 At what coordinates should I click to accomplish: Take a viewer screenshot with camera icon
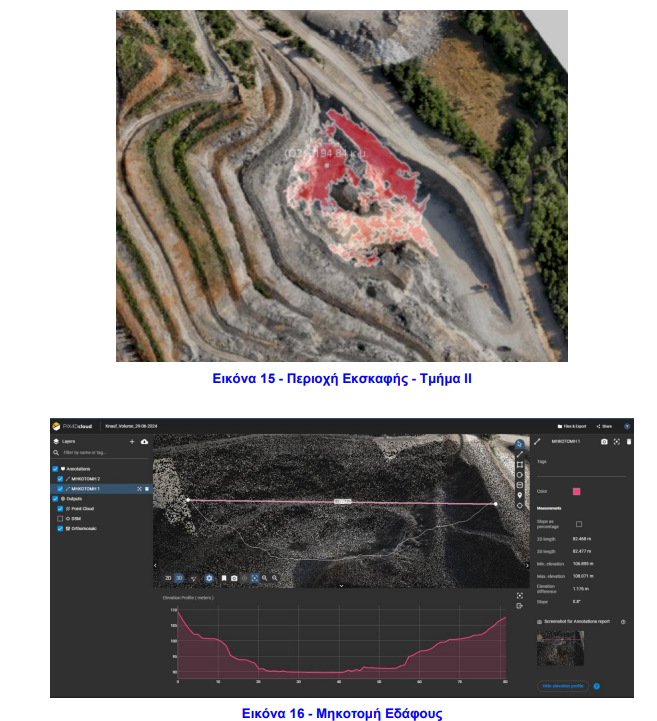234,578
